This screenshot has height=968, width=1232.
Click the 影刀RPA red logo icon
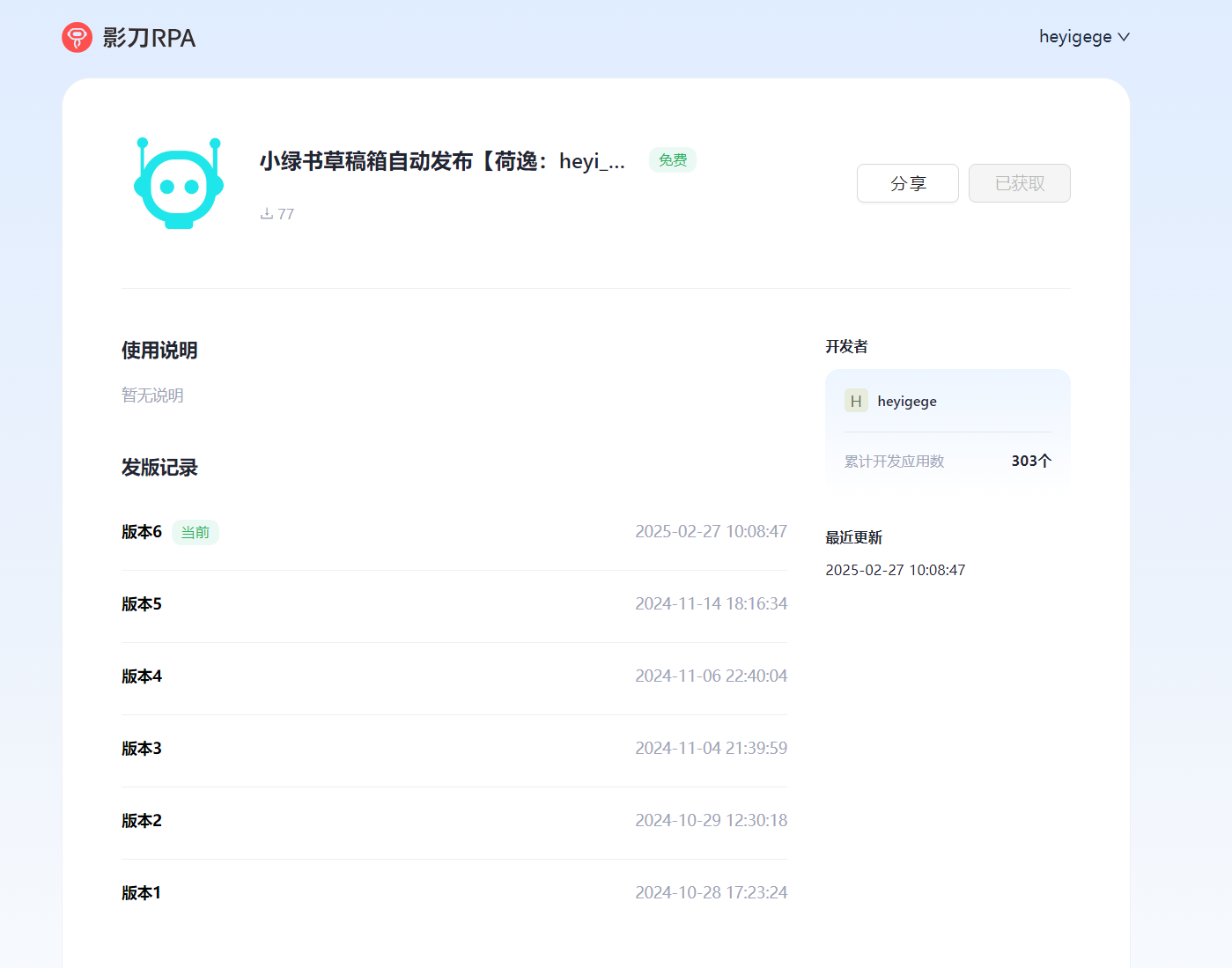tap(77, 37)
